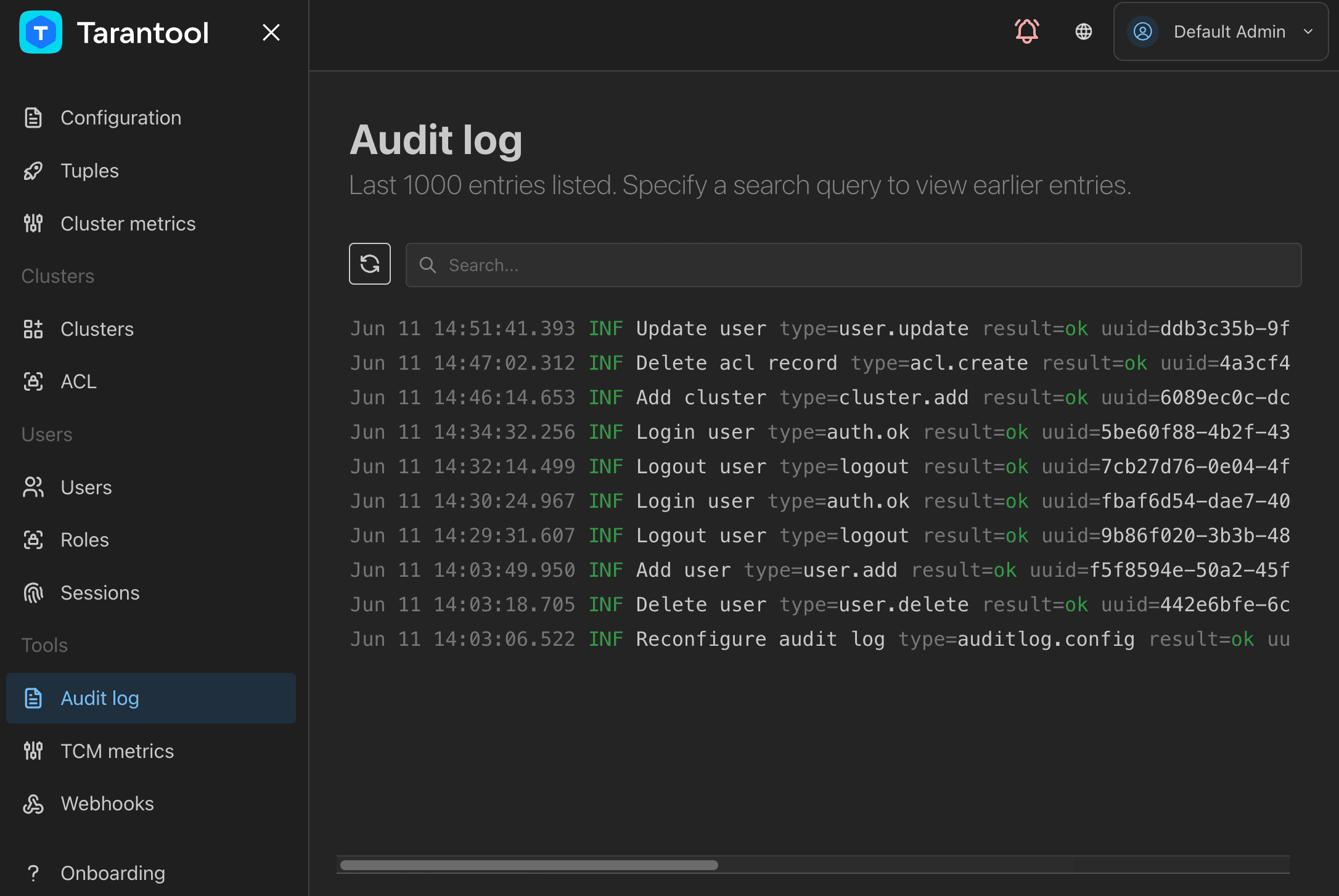Select the 14:34:32.256 Login user entry
Image resolution: width=1339 pixels, height=896 pixels.
820,432
